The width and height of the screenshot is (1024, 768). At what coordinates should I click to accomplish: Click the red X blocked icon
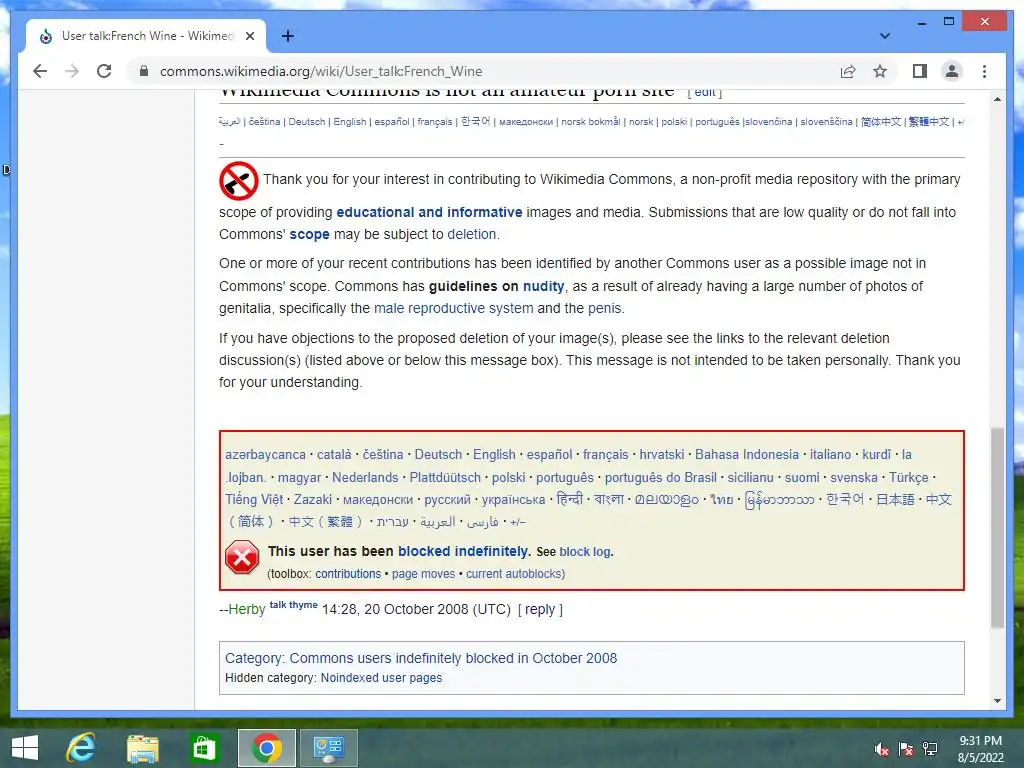(x=242, y=557)
